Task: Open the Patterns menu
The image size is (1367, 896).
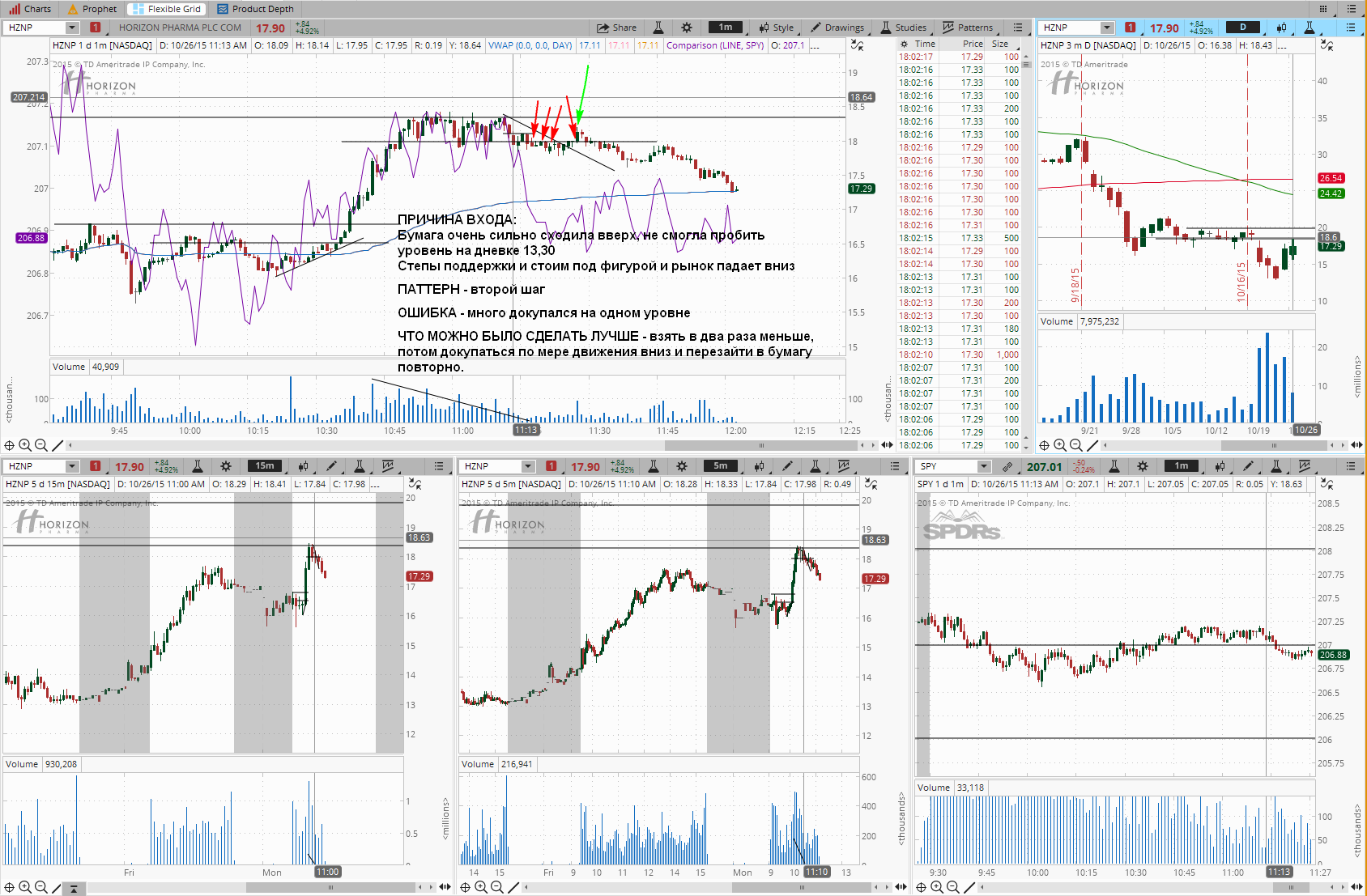Action: click(x=968, y=28)
